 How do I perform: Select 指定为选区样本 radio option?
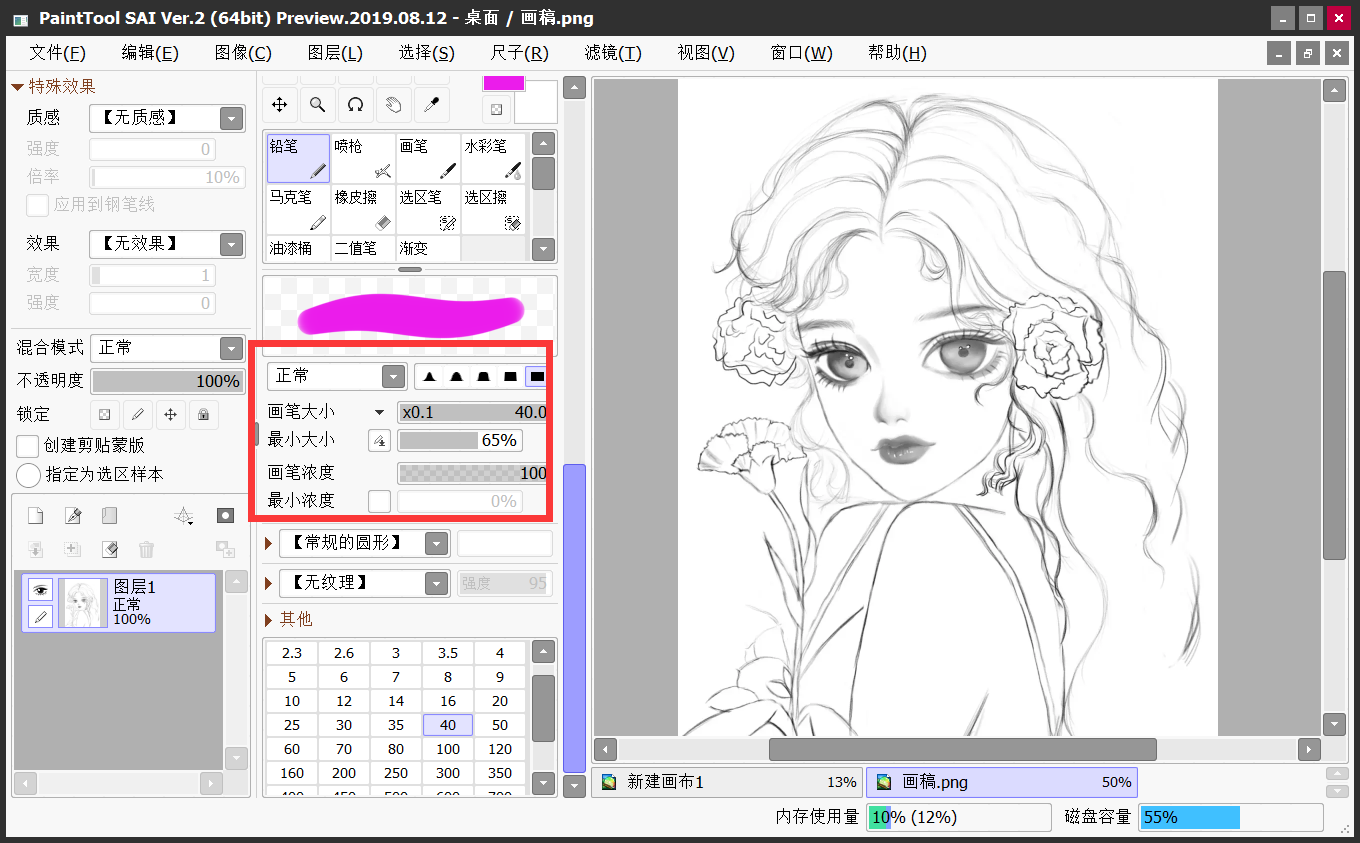pyautogui.click(x=29, y=474)
